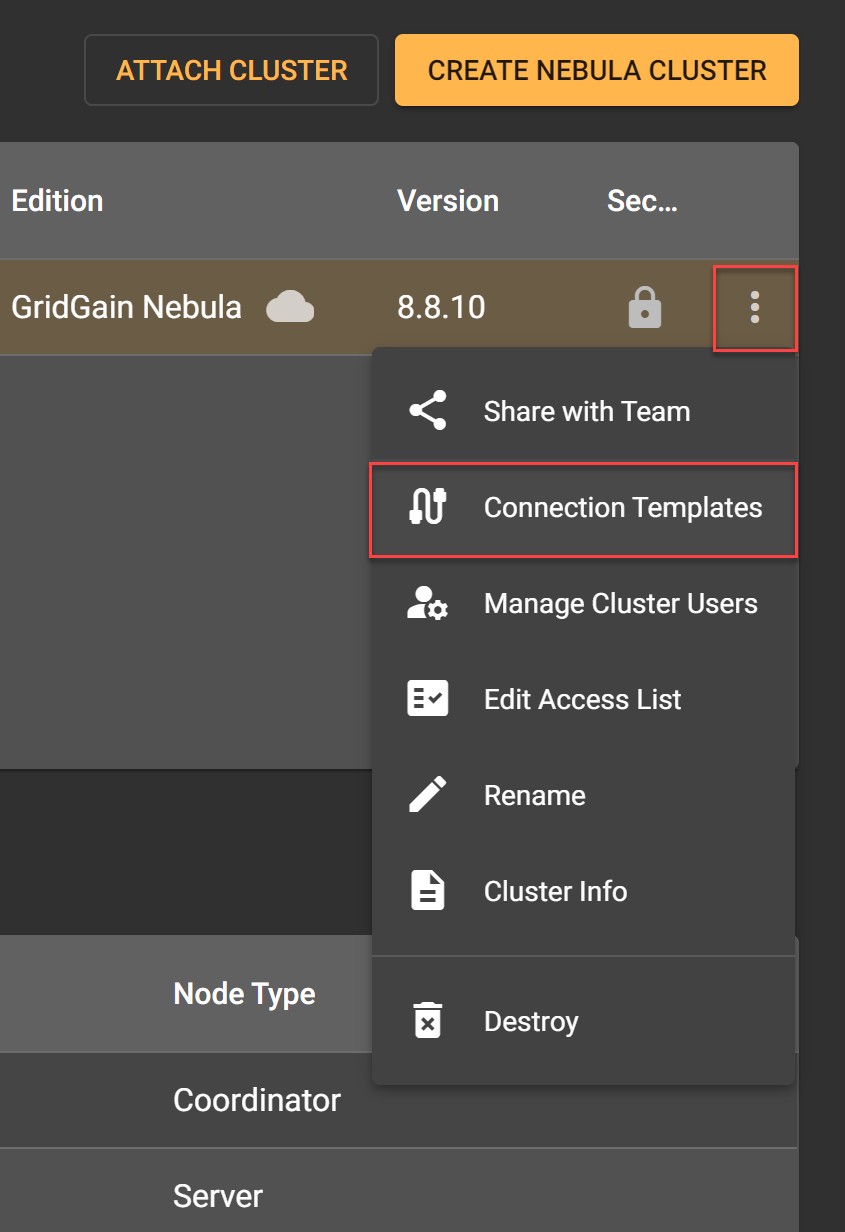
Task: Open Edit Access List menu item
Action: click(x=582, y=699)
